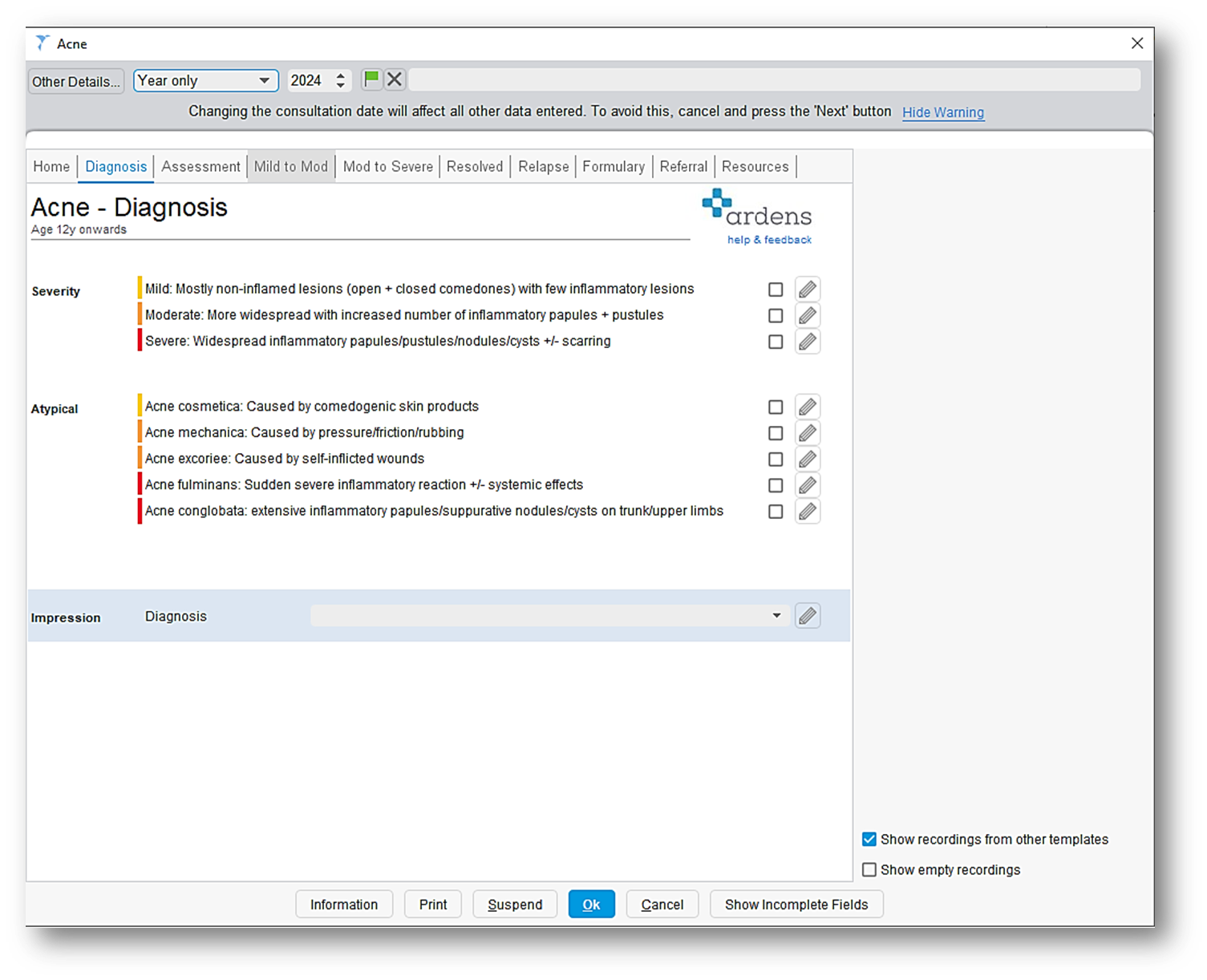Check the Acne mechanica checkbox
1207x980 pixels.
click(x=776, y=433)
